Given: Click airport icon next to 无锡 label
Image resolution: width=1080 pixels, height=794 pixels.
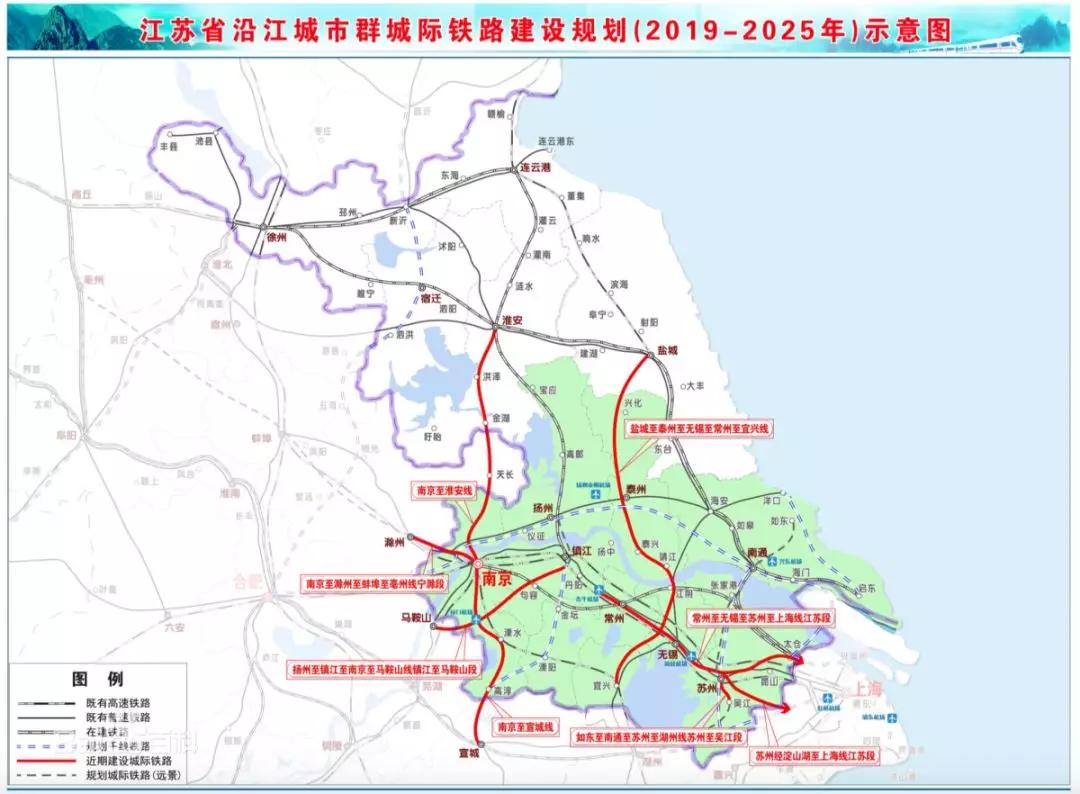Looking at the screenshot, I should click(x=691, y=656).
